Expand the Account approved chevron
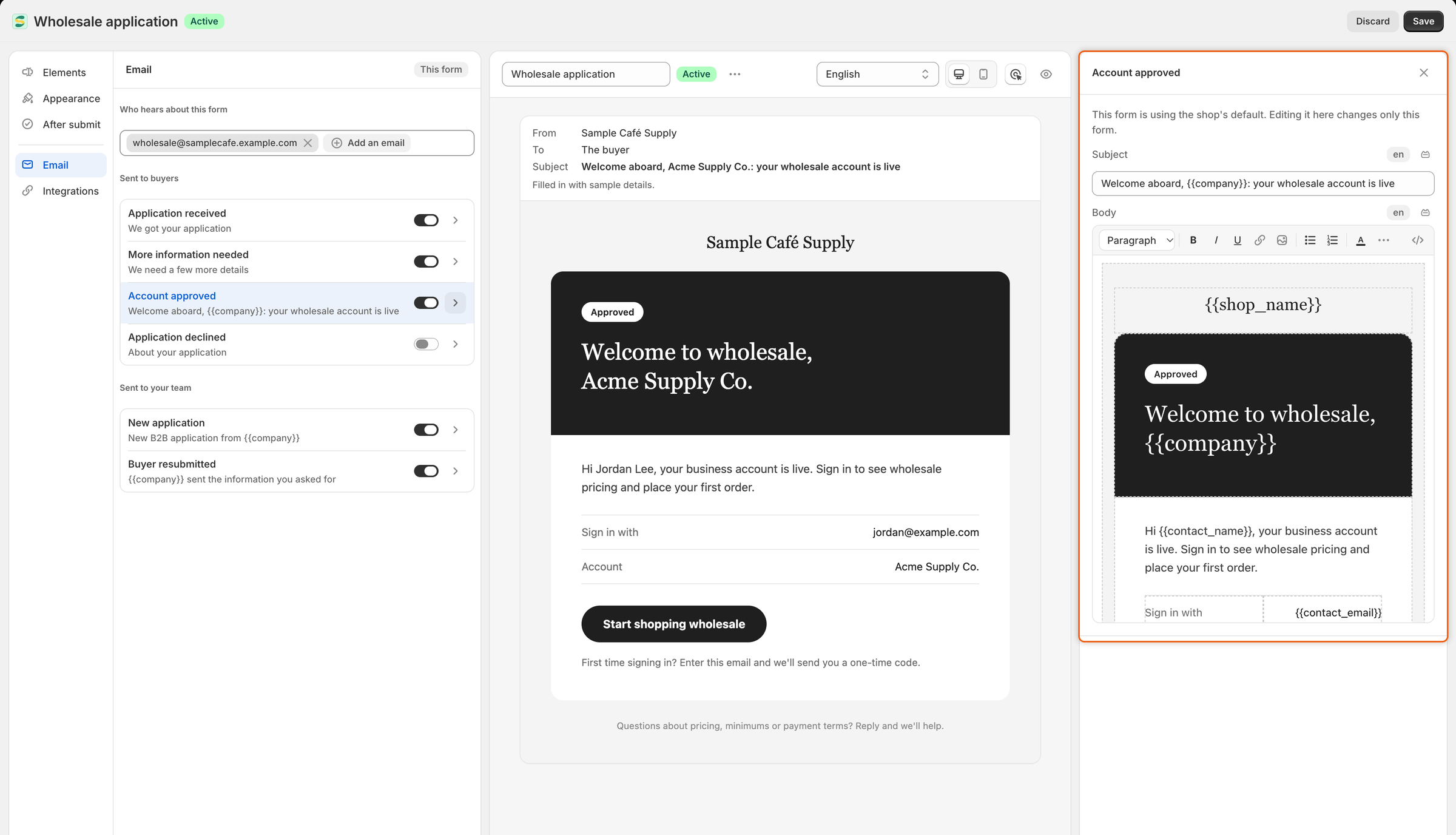The height and width of the screenshot is (835, 1456). [x=456, y=303]
